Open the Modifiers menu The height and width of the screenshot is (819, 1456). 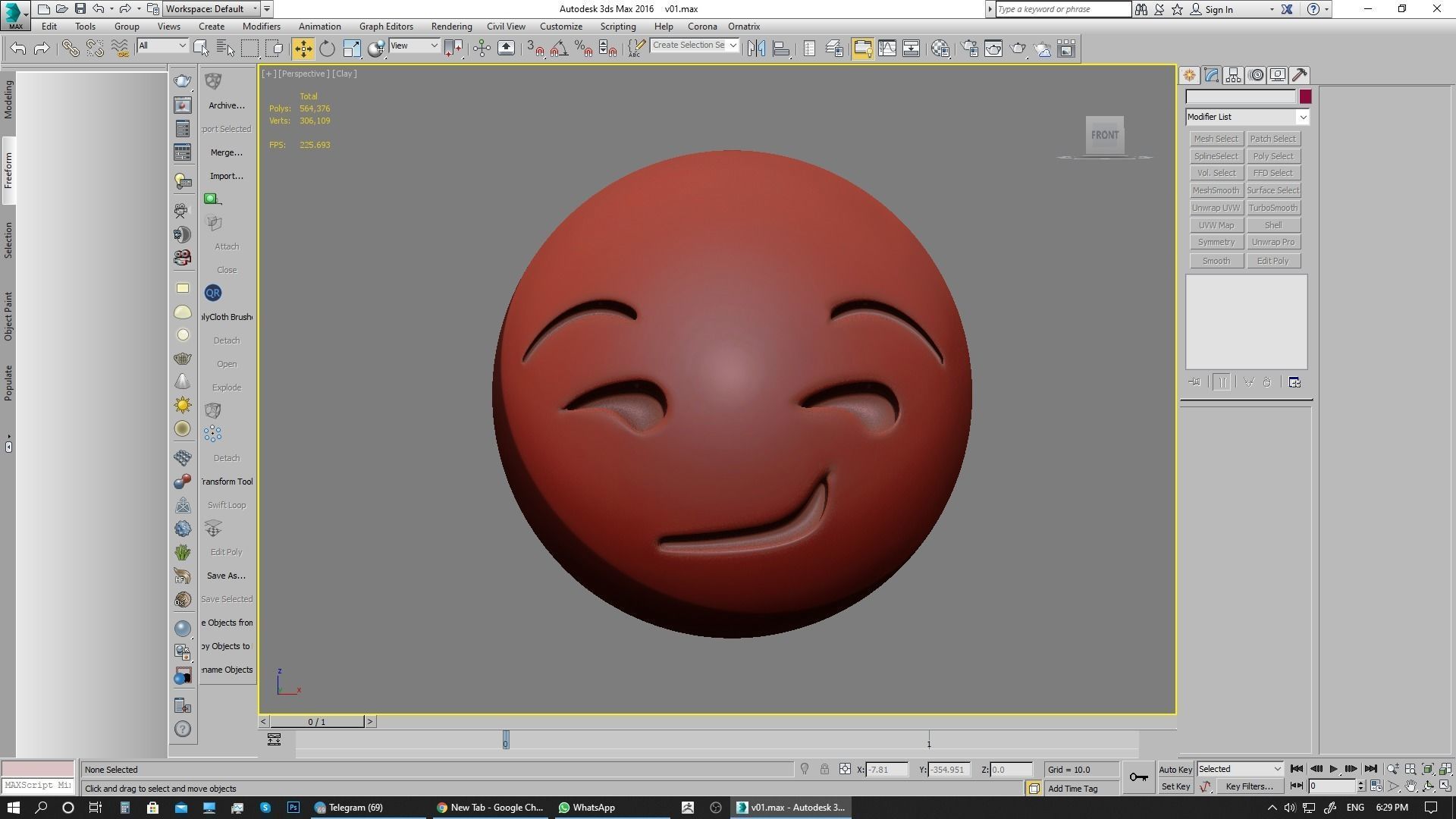point(262,27)
